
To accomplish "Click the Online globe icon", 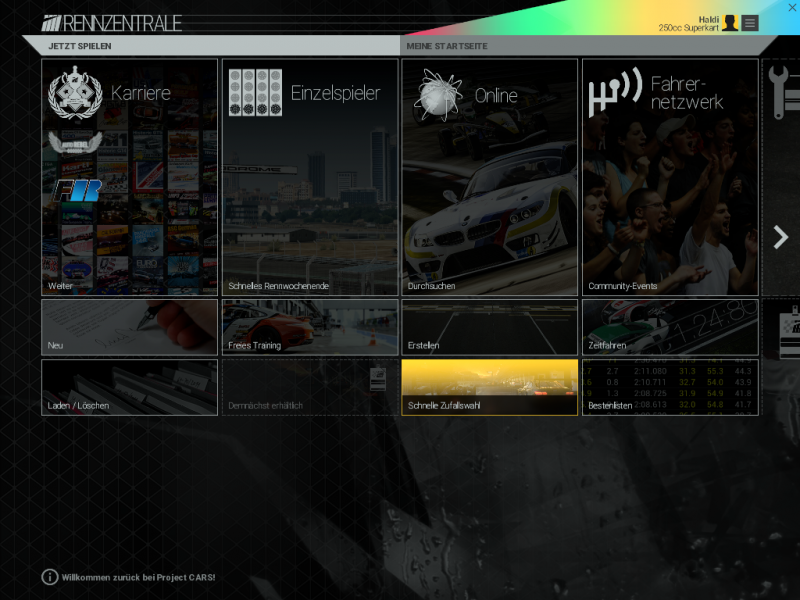I will pos(437,95).
